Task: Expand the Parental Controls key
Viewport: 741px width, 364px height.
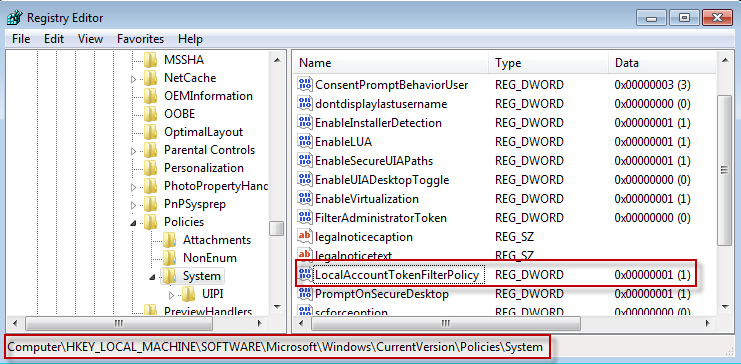Action: click(x=134, y=151)
